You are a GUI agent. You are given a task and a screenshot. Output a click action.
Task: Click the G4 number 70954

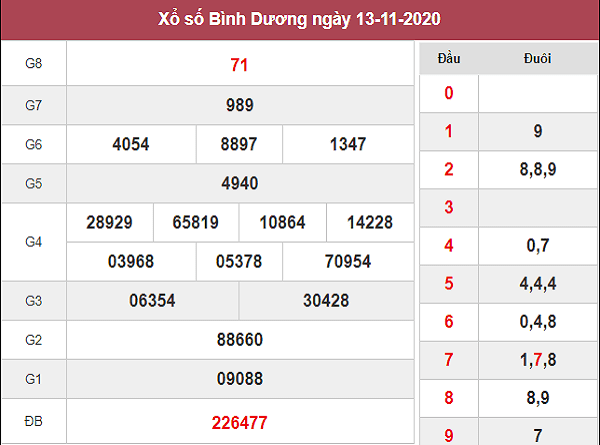348,261
